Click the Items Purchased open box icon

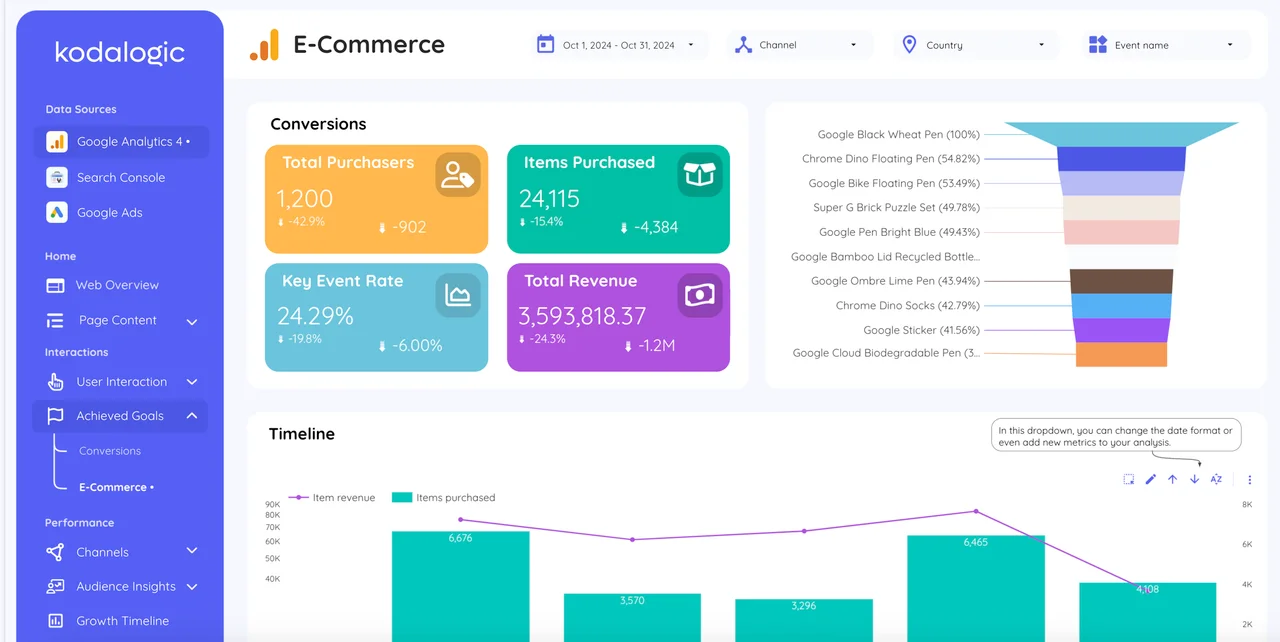click(x=700, y=175)
